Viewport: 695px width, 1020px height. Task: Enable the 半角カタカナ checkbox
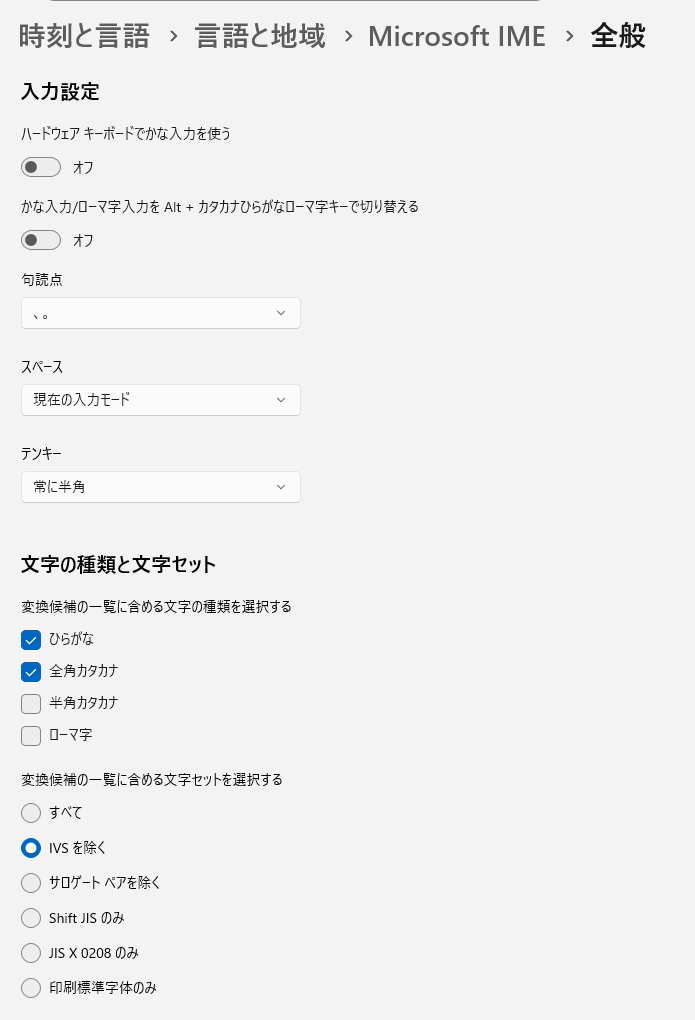31,703
